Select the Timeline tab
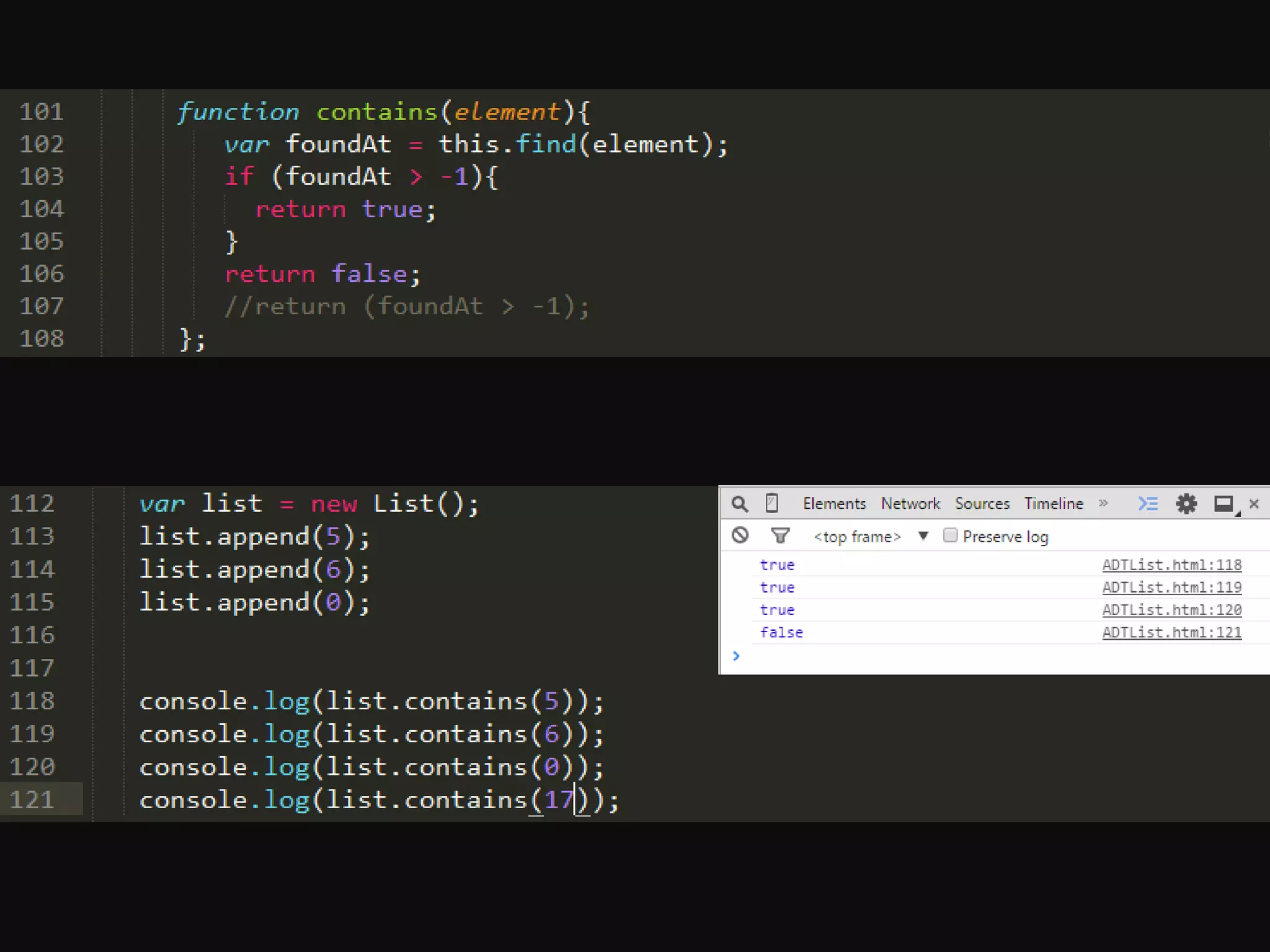This screenshot has width=1270, height=952. (x=1054, y=504)
